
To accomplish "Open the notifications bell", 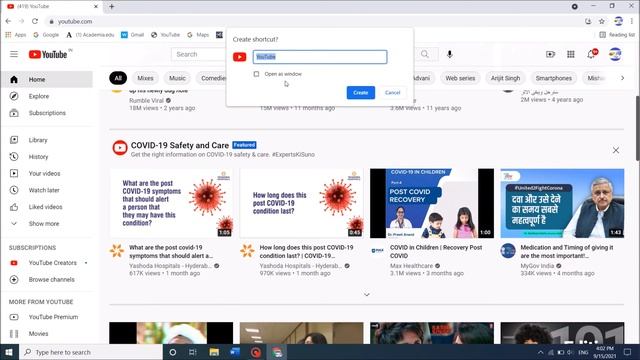I will (x=591, y=54).
